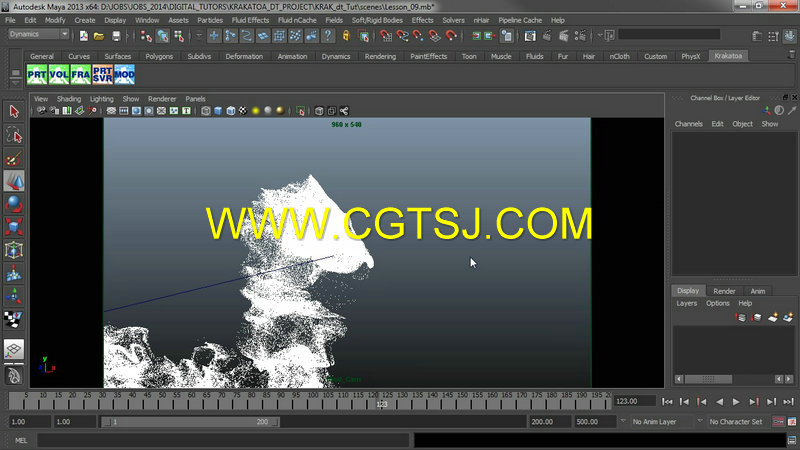Select the Move tool (cone icon)
The image size is (800, 450).
[14, 181]
